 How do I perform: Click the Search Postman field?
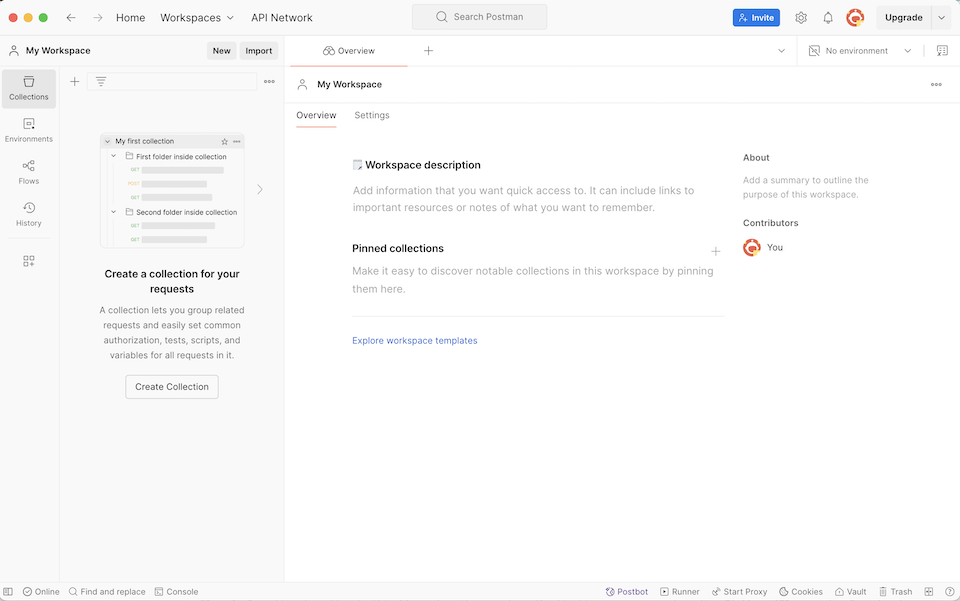478,16
